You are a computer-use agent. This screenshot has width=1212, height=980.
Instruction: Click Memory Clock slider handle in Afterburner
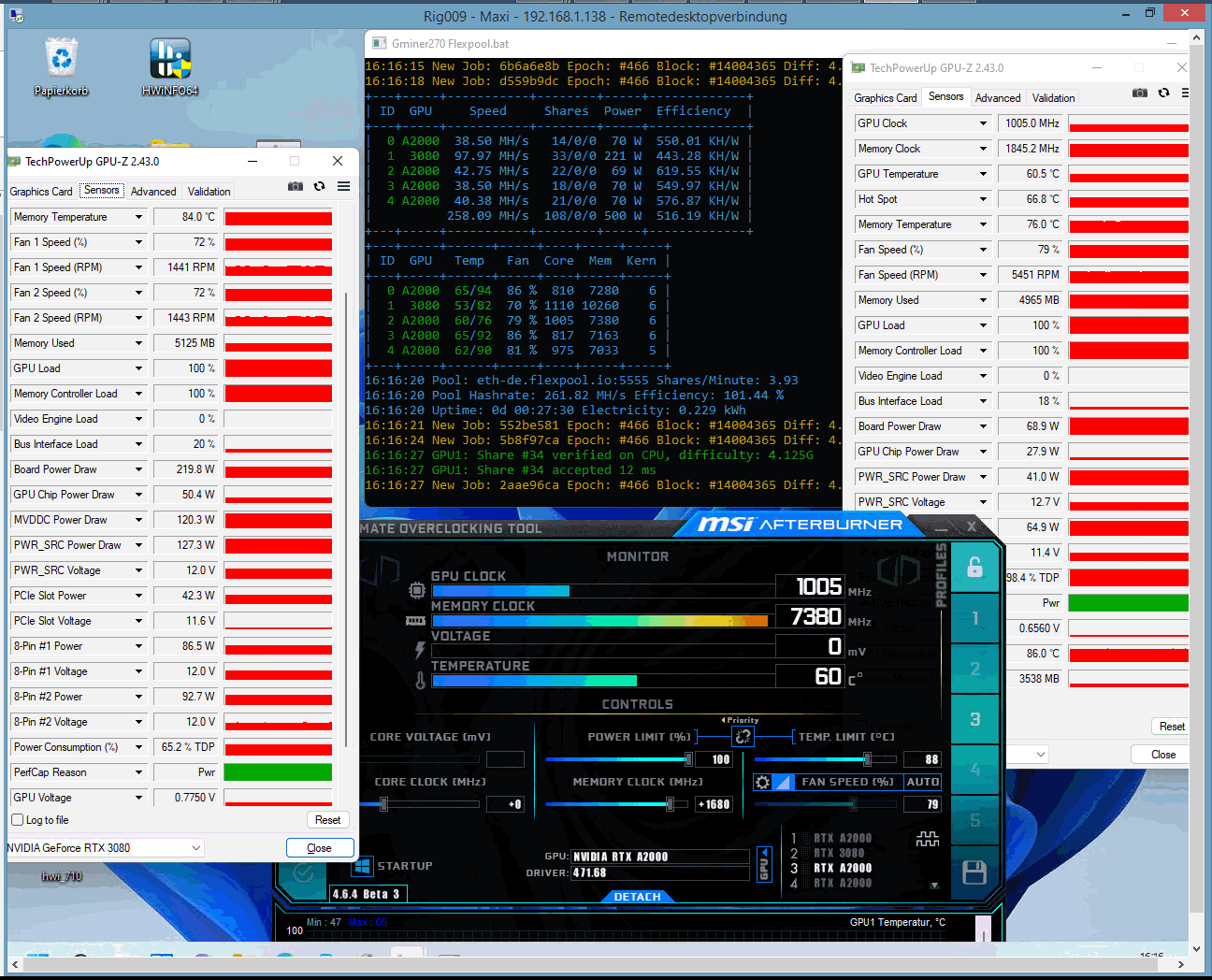click(670, 804)
